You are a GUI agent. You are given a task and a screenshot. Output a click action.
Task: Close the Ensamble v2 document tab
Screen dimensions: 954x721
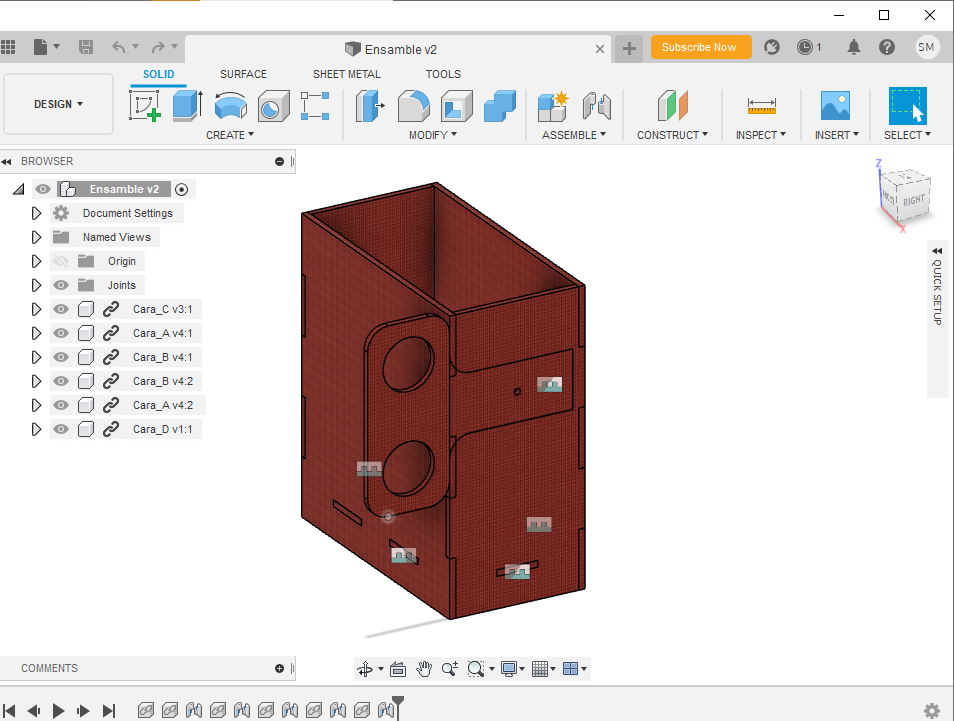pos(600,49)
